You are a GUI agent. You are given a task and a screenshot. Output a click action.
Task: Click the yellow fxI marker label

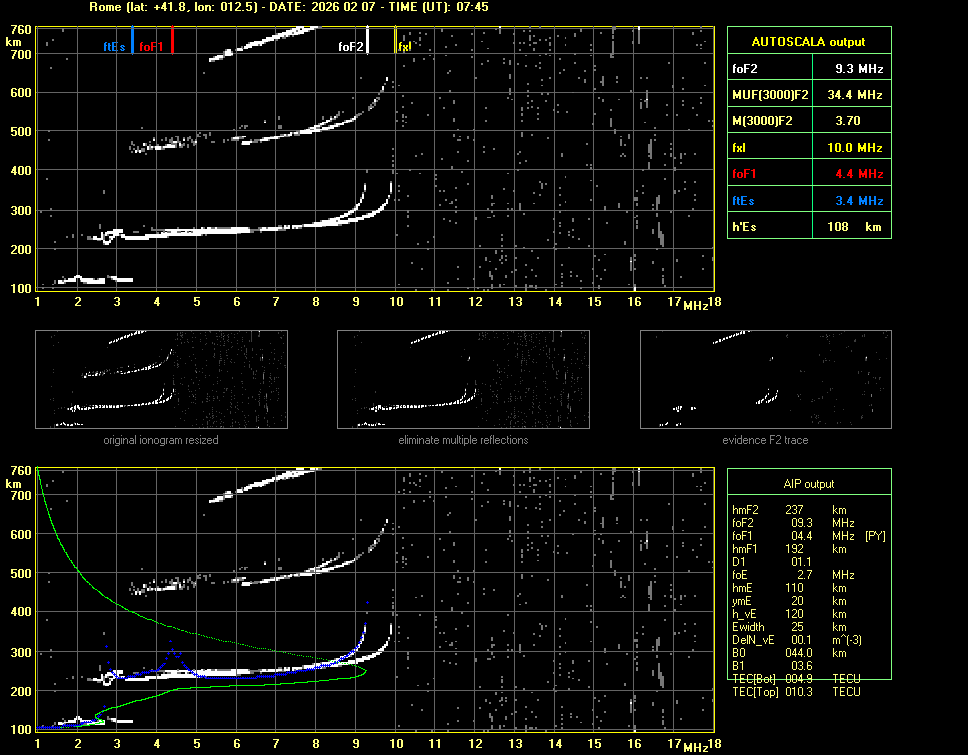pos(405,46)
